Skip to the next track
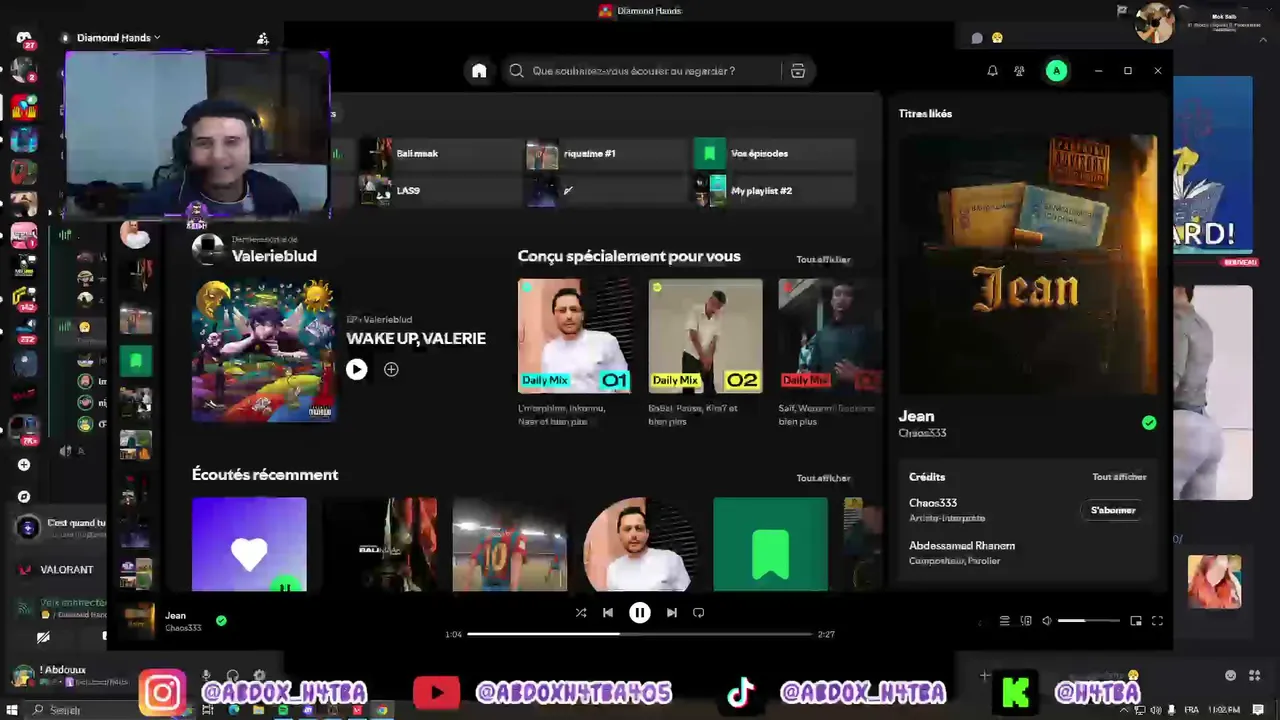Image resolution: width=1280 pixels, height=720 pixels. click(672, 613)
